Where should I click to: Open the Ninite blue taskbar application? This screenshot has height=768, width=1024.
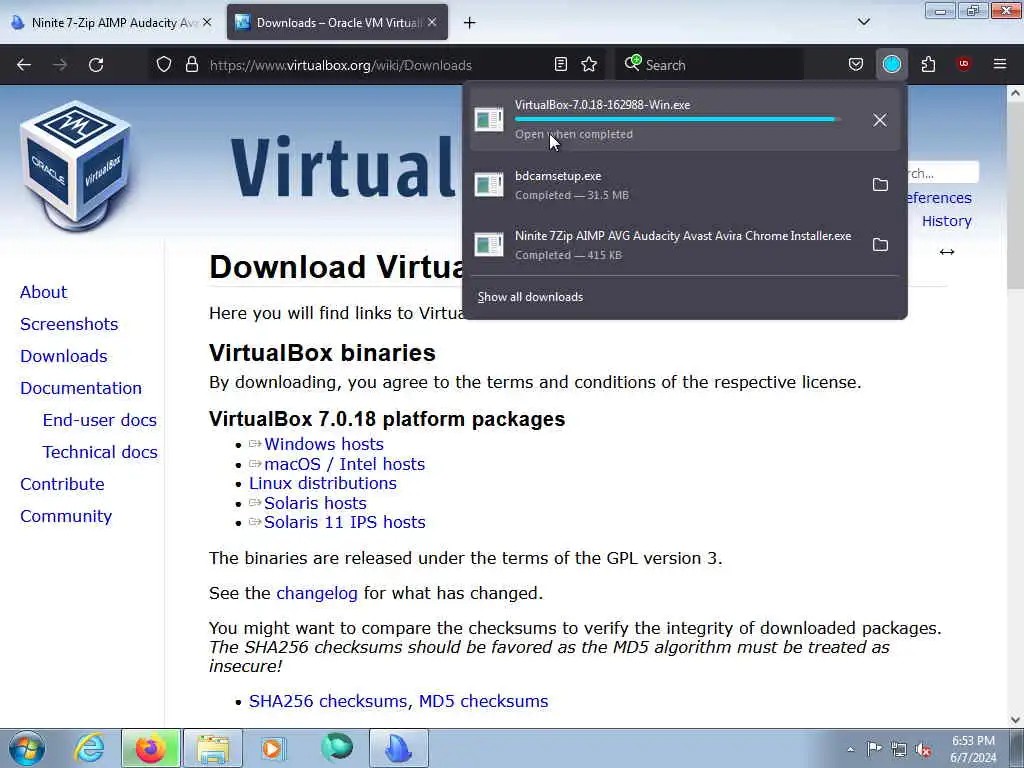399,748
